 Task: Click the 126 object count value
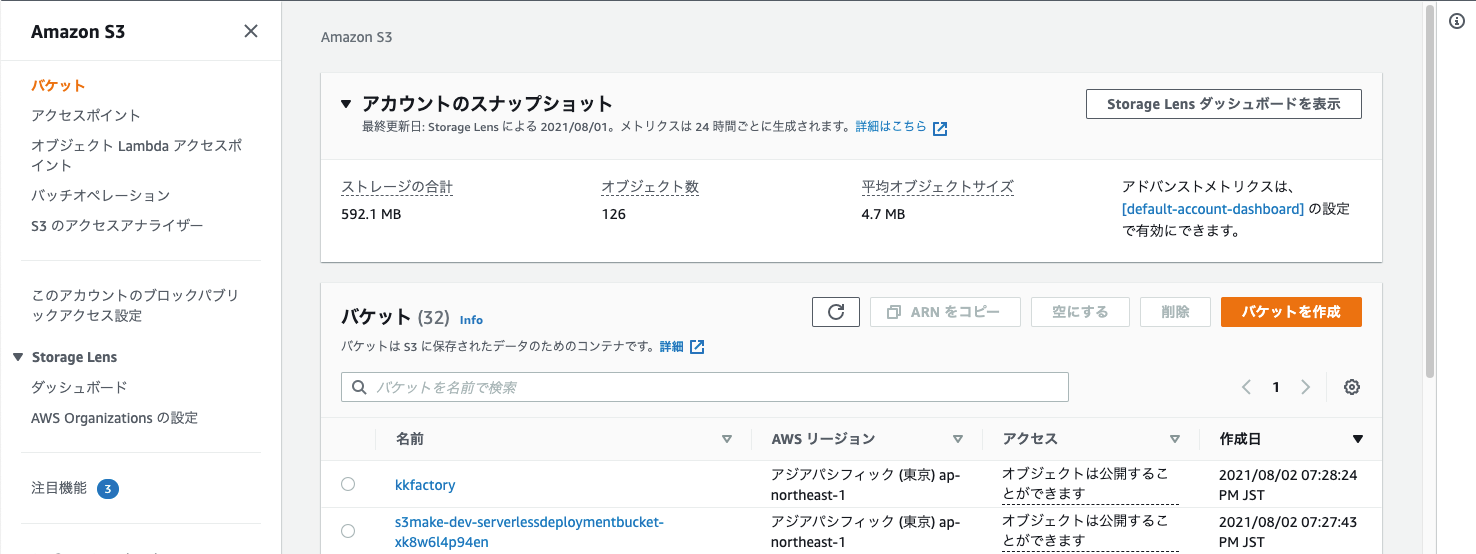pyautogui.click(x=614, y=214)
